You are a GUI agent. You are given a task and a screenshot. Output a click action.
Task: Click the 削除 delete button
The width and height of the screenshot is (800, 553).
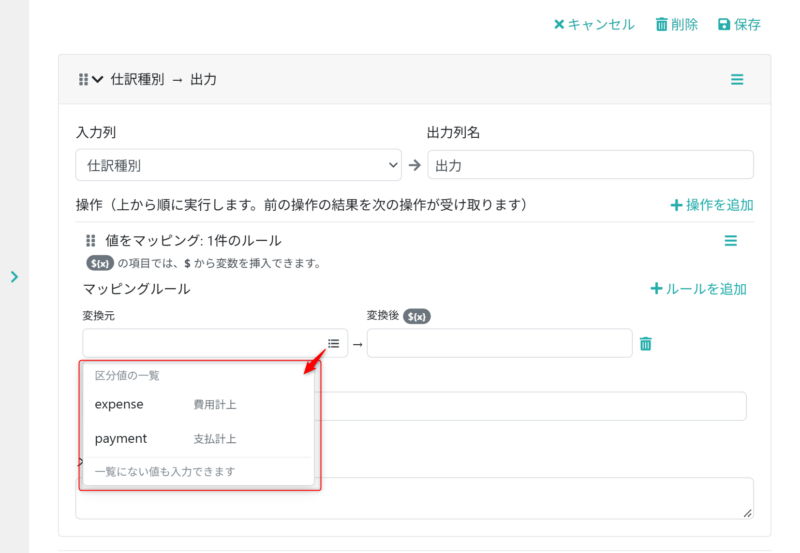click(x=677, y=24)
